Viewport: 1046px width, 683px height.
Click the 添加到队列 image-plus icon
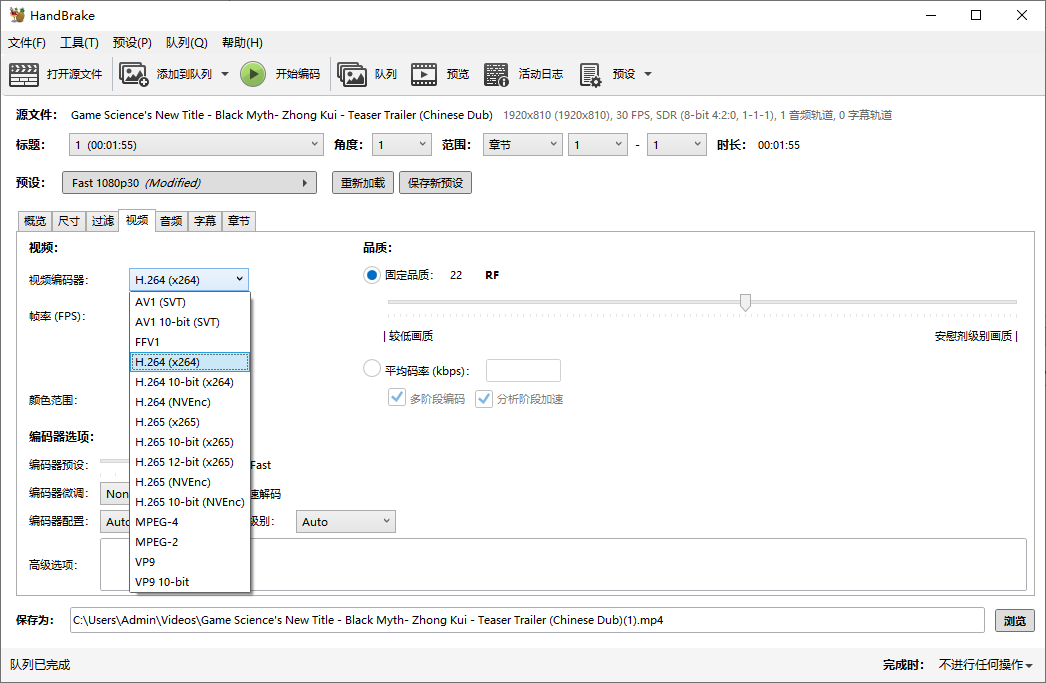point(133,74)
